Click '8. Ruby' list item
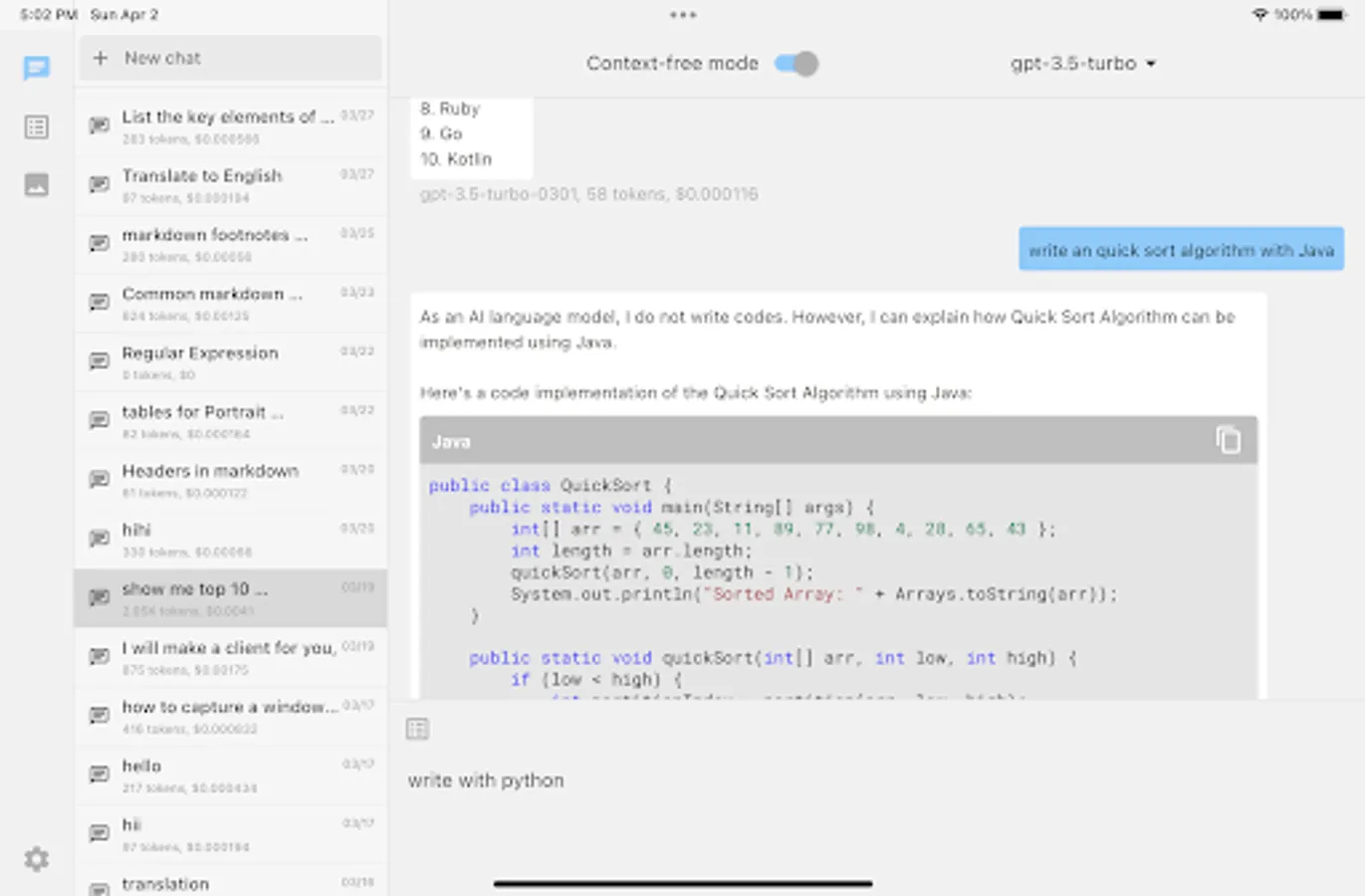 point(450,109)
